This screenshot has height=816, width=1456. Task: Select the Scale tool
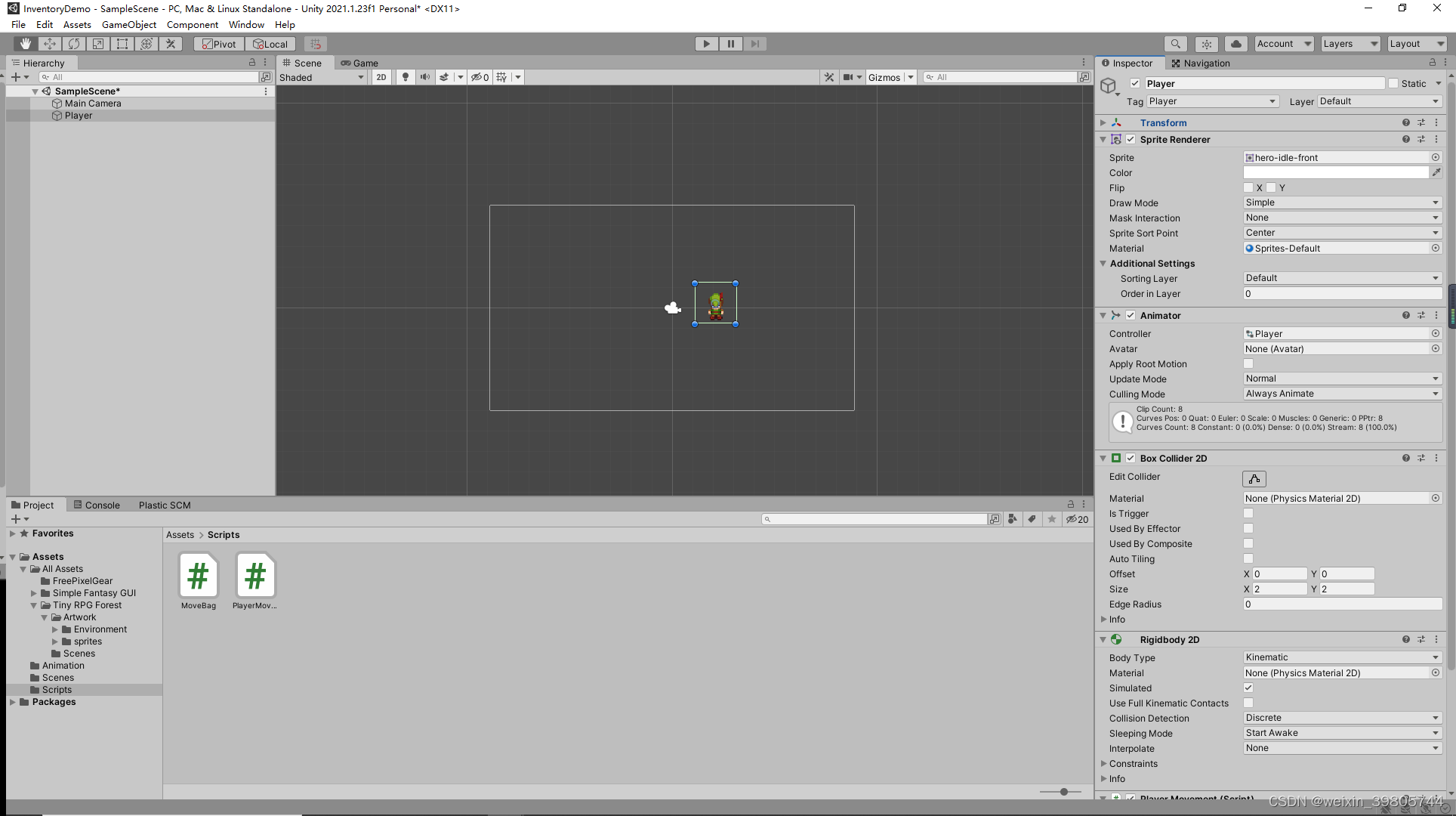(x=98, y=44)
